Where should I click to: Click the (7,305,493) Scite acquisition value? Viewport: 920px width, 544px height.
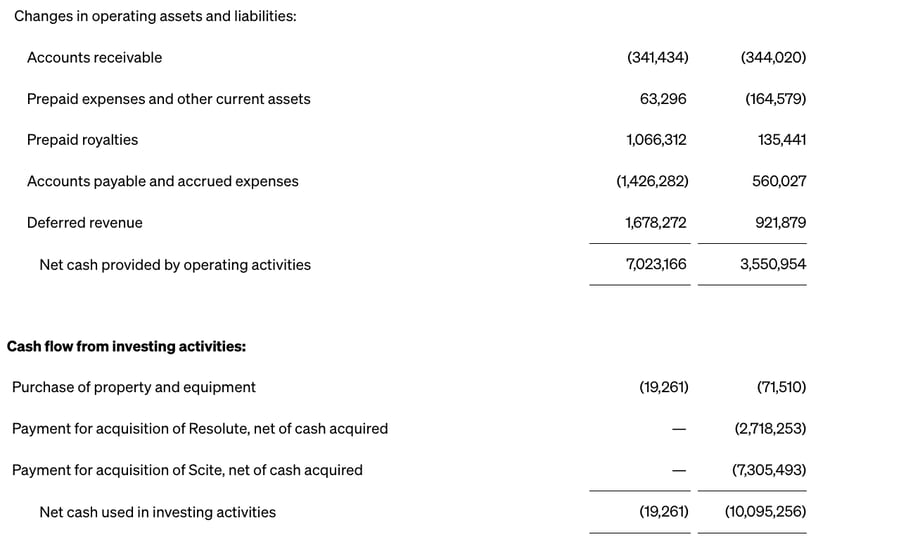tap(769, 470)
